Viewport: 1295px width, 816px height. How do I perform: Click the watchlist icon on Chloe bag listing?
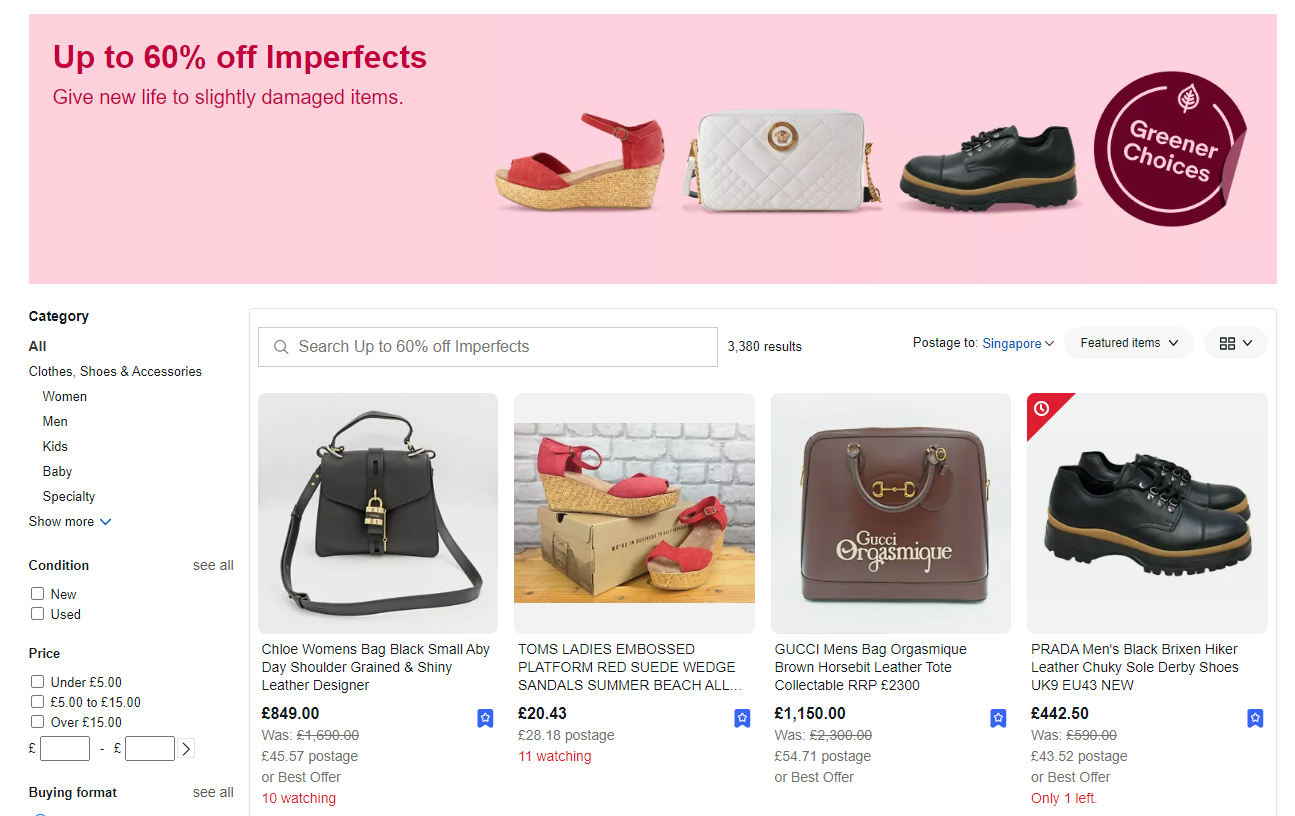point(485,718)
